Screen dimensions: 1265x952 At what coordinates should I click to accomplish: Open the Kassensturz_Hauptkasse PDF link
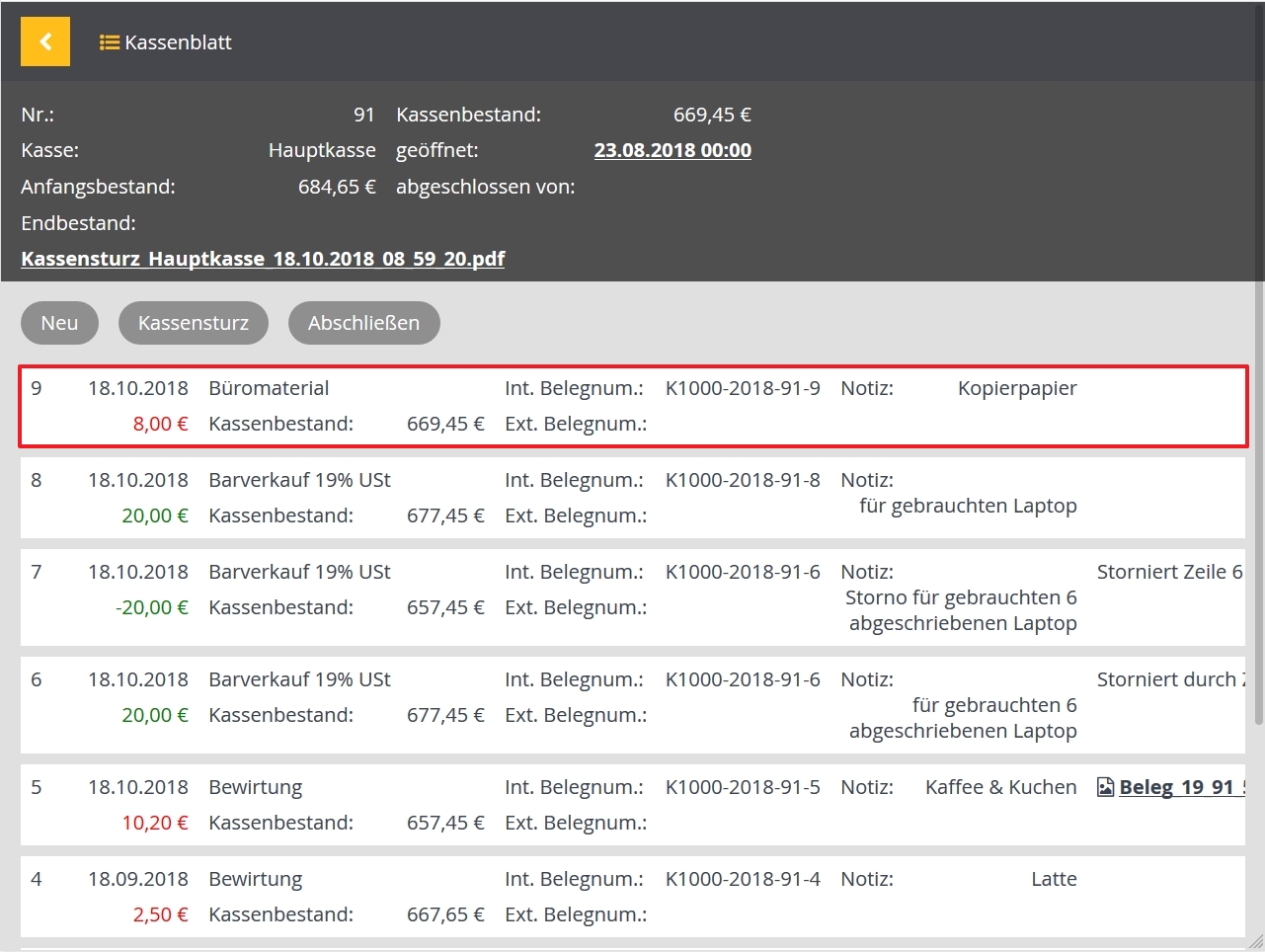click(x=263, y=259)
